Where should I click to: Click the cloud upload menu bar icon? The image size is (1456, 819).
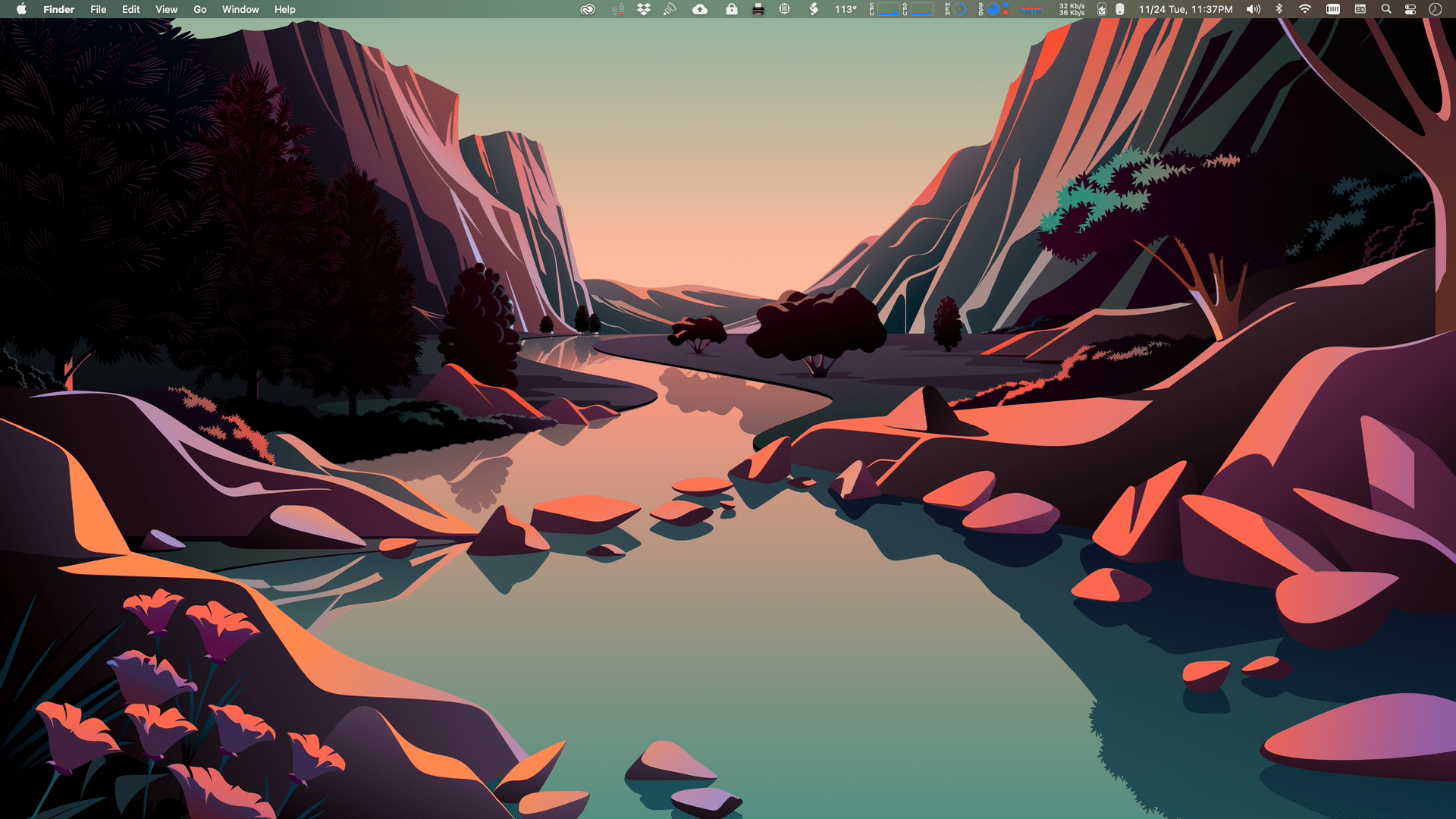(x=700, y=9)
